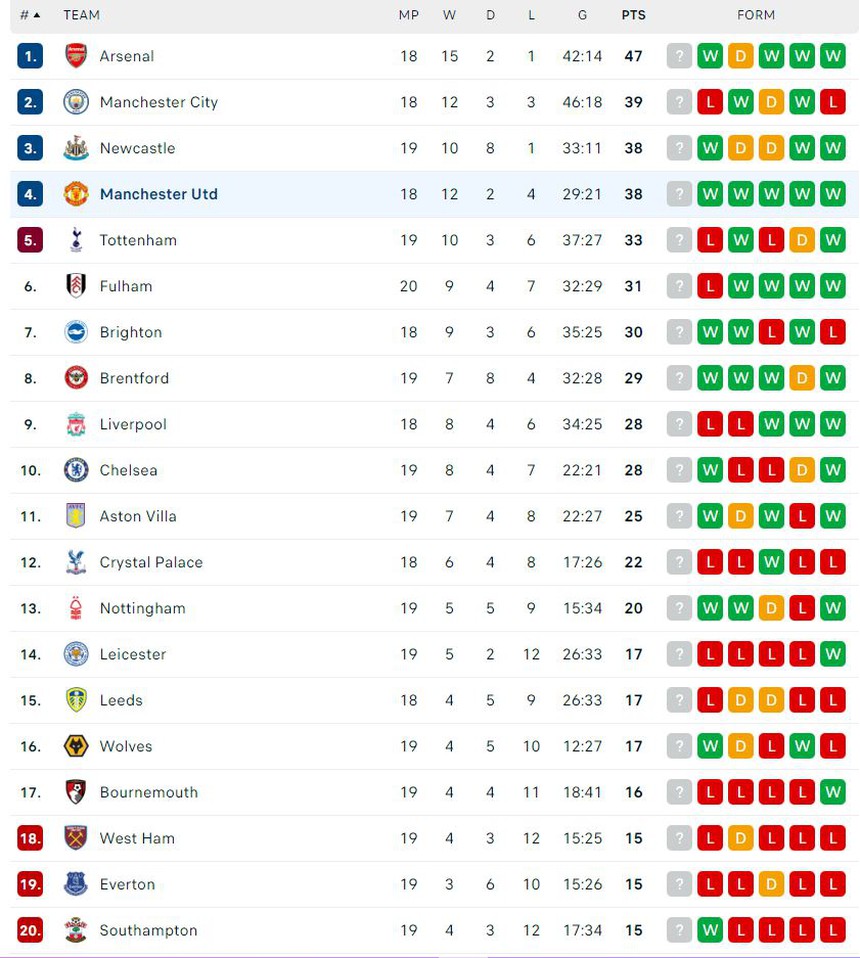Sort table by MP column header
The width and height of the screenshot is (860, 958).
409,15
